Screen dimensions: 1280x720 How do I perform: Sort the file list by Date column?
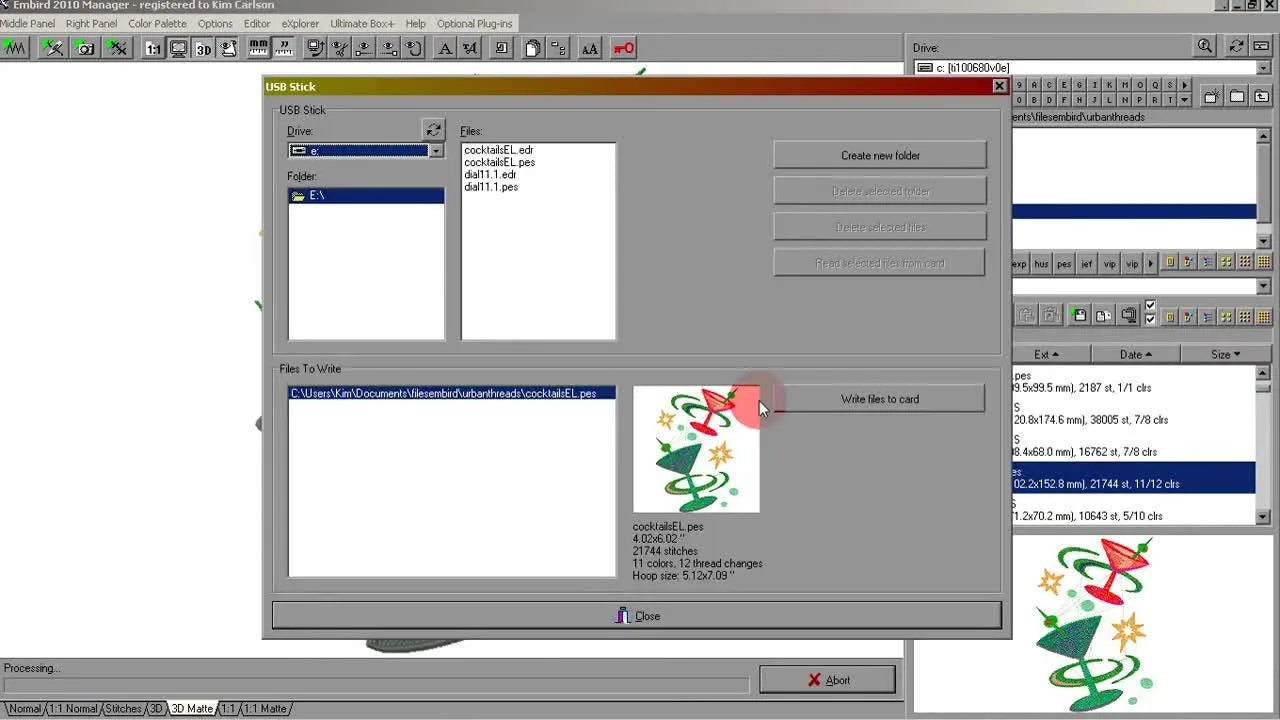click(1136, 354)
